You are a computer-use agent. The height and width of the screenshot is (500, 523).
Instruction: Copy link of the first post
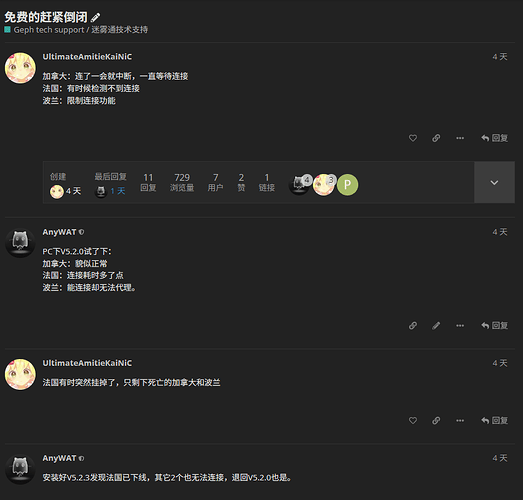(436, 138)
